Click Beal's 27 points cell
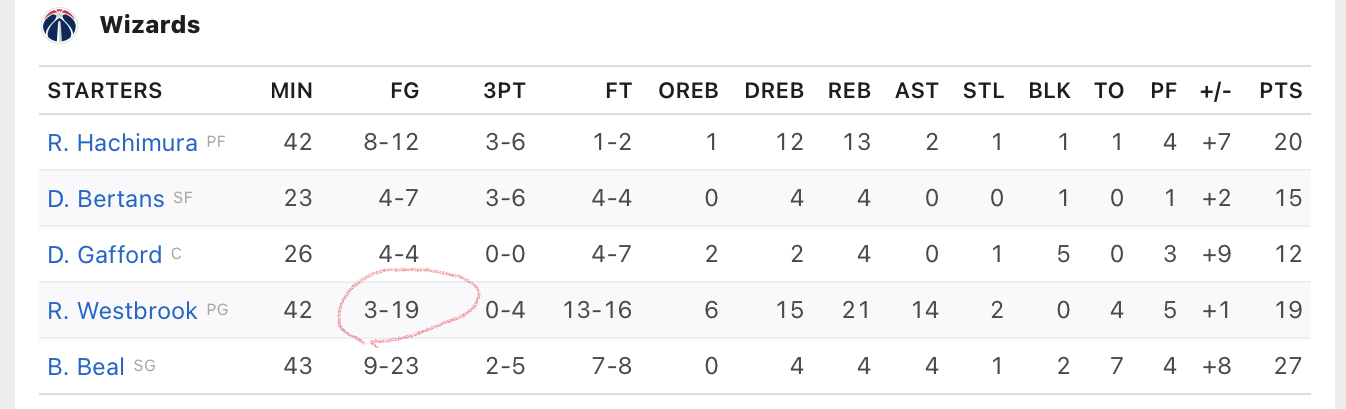Image resolution: width=1346 pixels, height=409 pixels. (1289, 367)
